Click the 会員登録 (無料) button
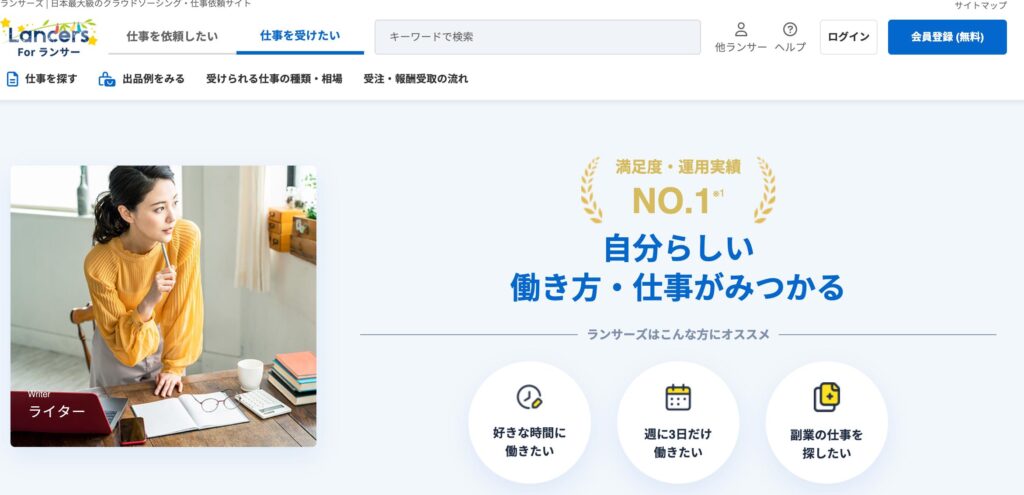 [x=947, y=37]
